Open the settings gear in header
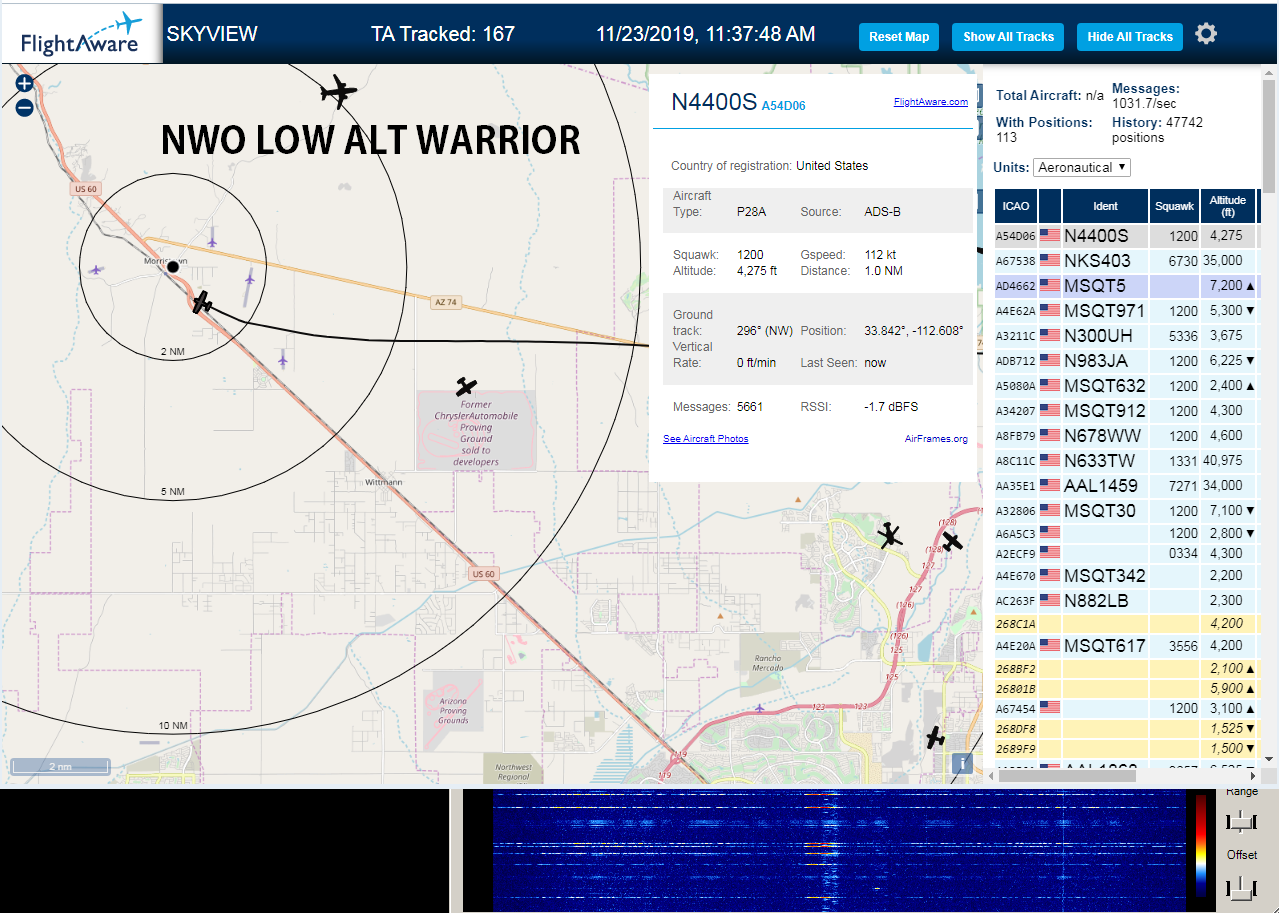 click(x=1206, y=34)
